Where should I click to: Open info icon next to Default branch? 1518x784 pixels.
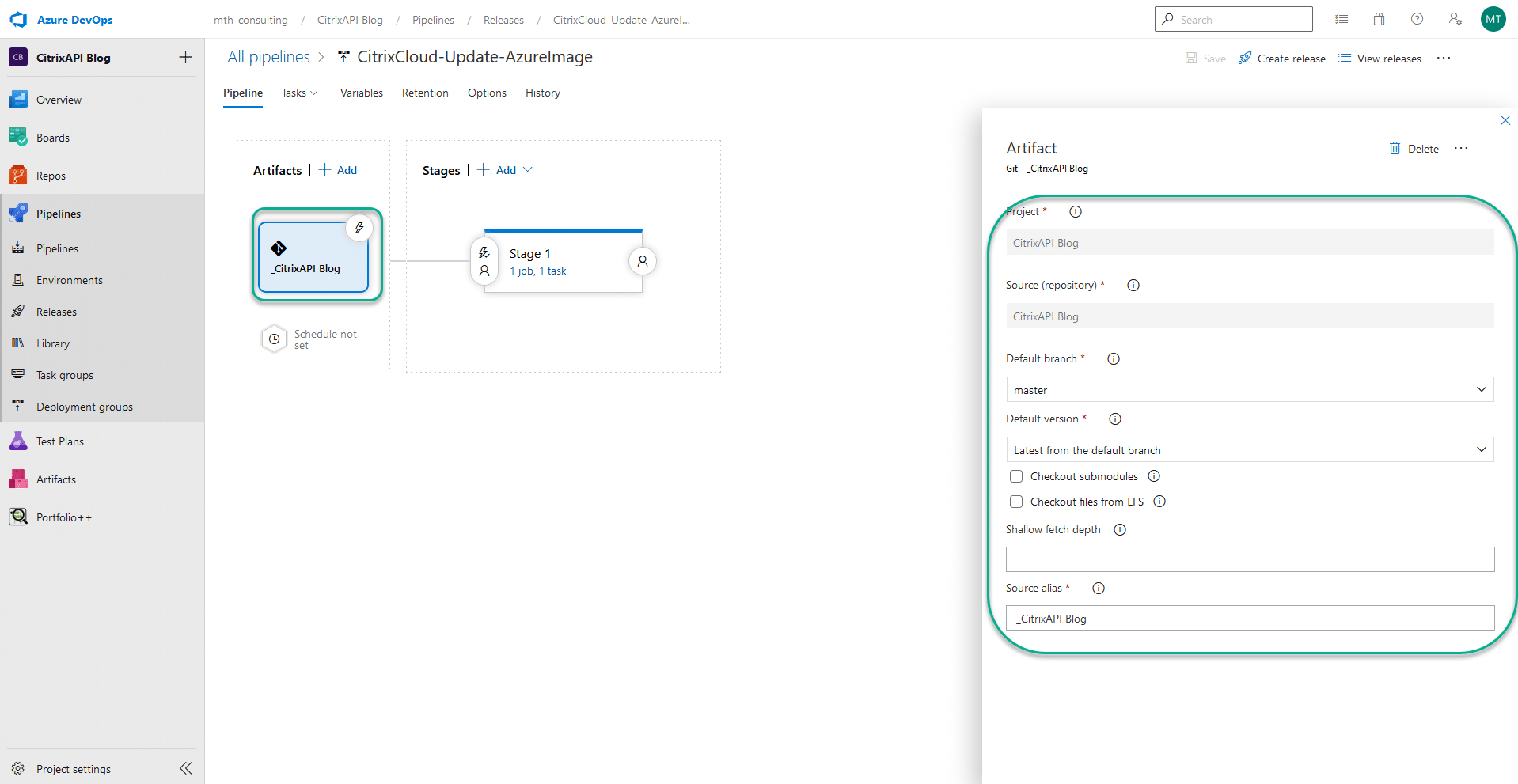click(1114, 358)
